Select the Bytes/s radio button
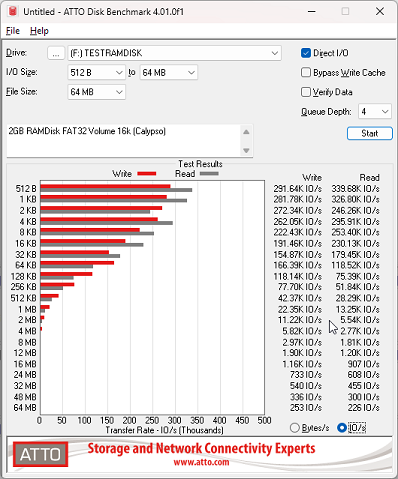The width and height of the screenshot is (398, 479). [295, 428]
